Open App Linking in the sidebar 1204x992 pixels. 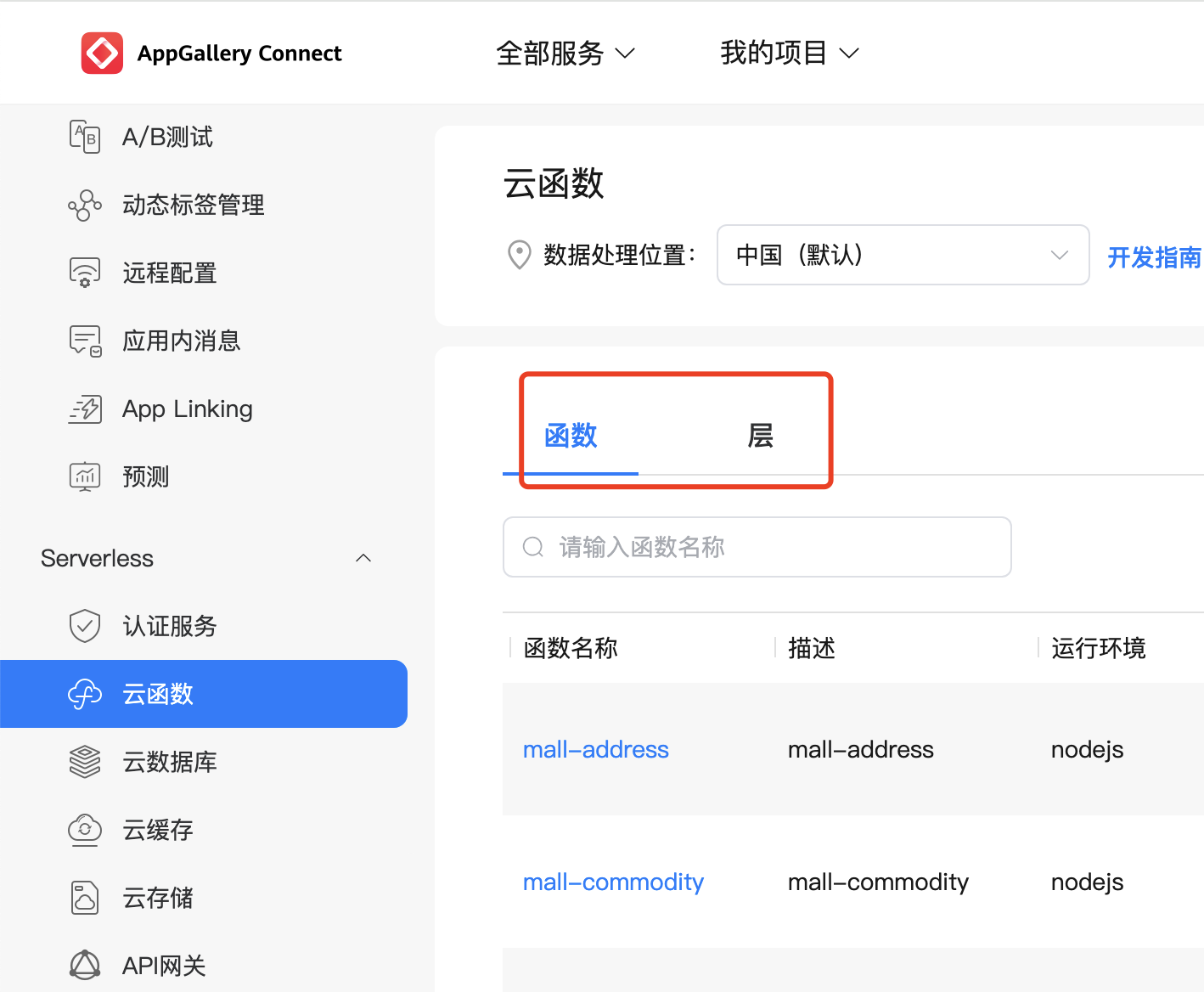188,409
